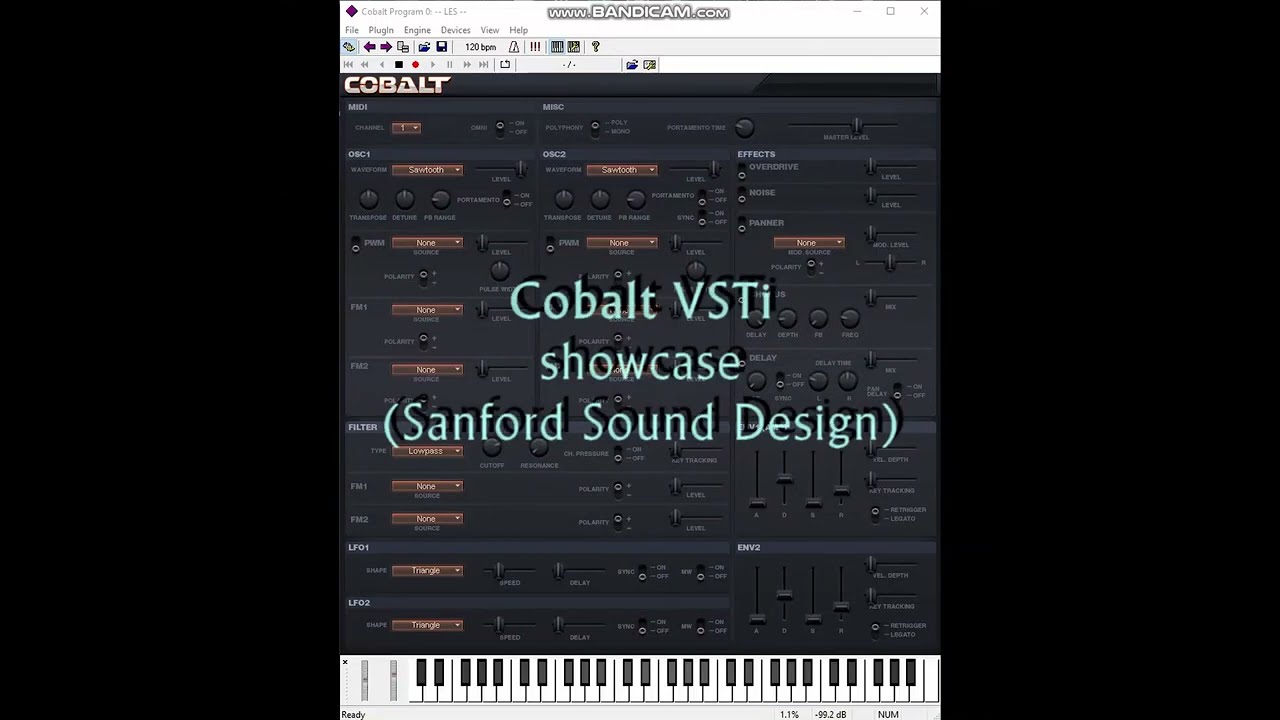The height and width of the screenshot is (720, 1280).
Task: Open the File menu
Action: click(352, 30)
